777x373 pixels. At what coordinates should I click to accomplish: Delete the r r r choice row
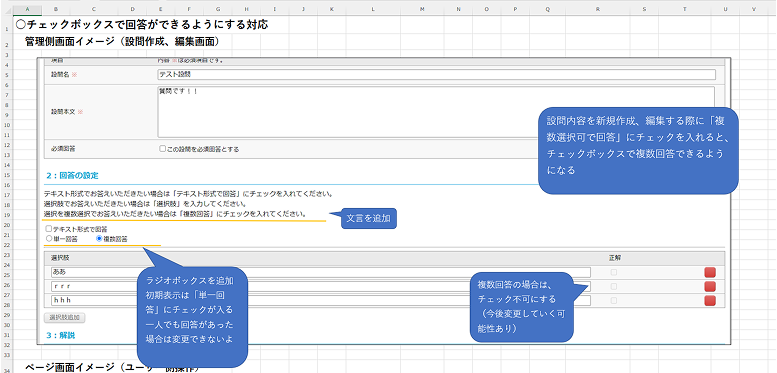tap(710, 286)
